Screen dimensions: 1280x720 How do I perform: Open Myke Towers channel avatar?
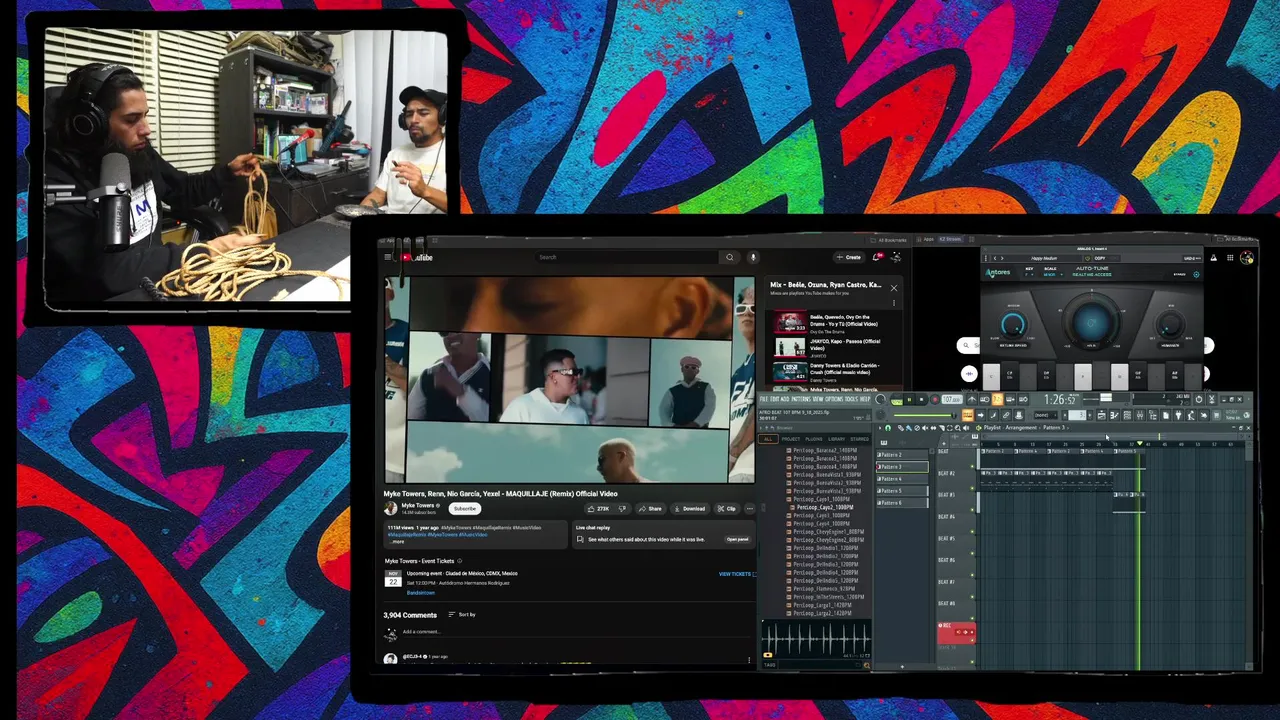(390, 508)
